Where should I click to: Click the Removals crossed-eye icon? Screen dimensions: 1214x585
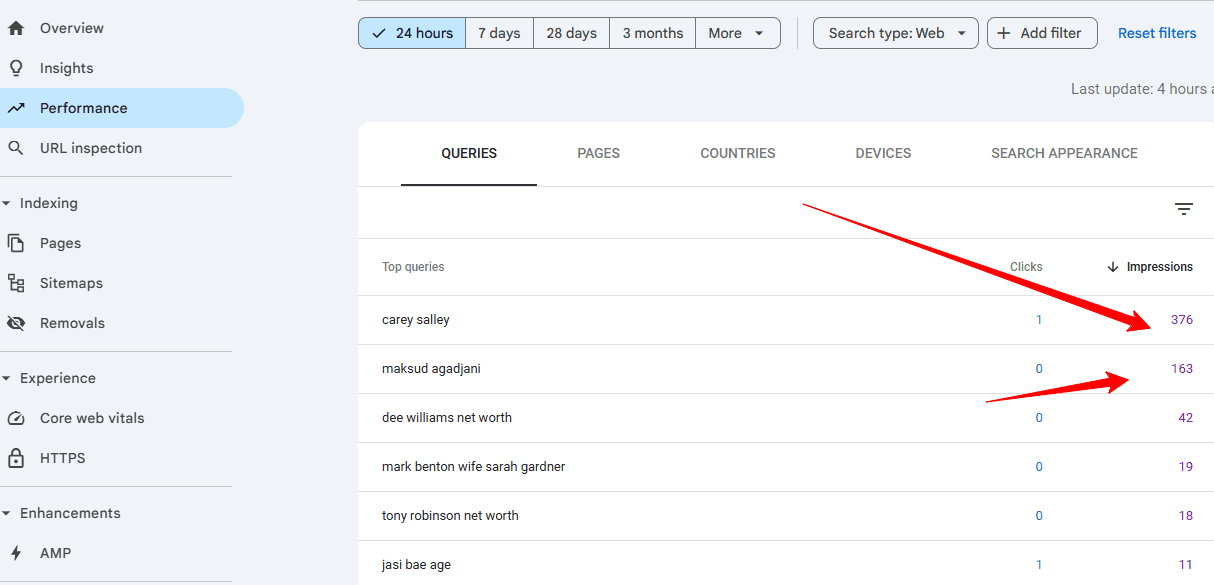(x=16, y=323)
